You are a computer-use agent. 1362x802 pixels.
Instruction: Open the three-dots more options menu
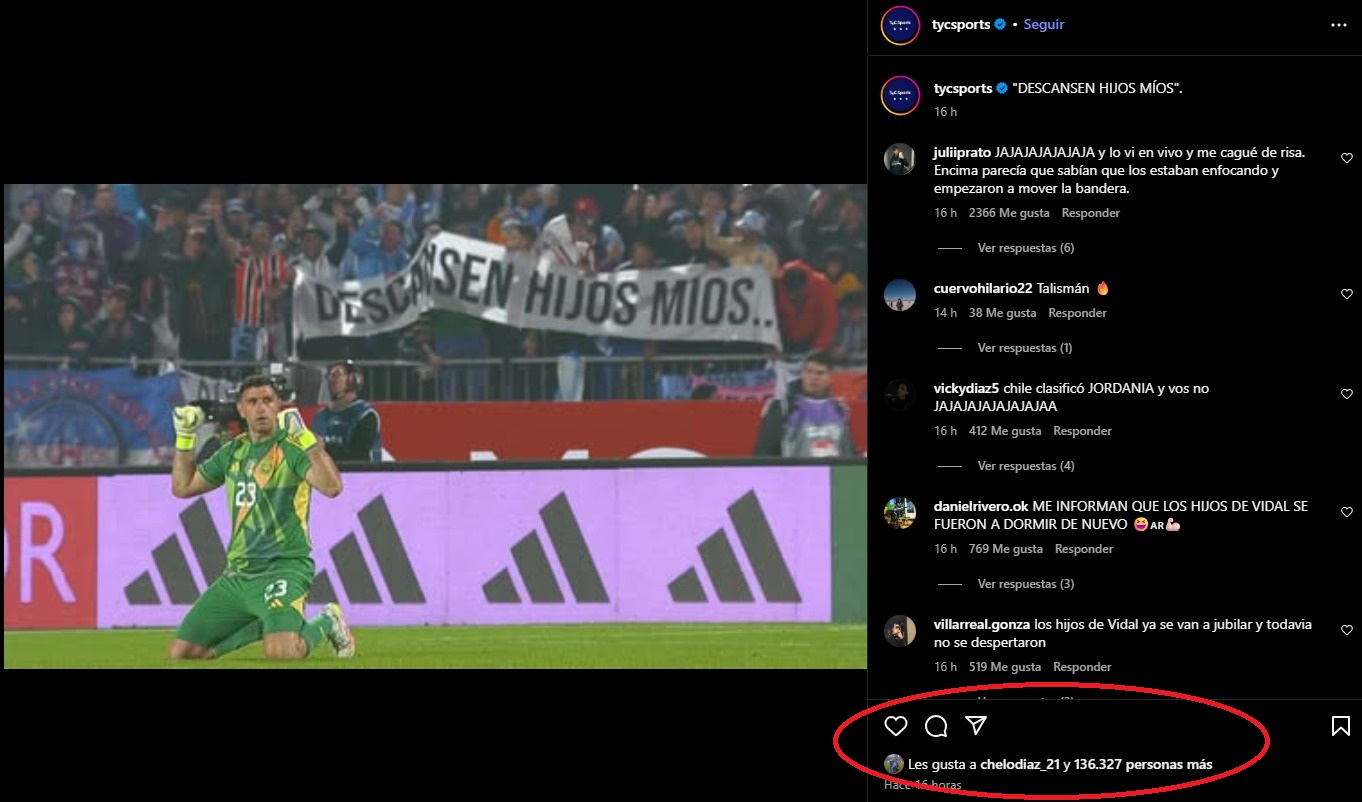pos(1339,25)
